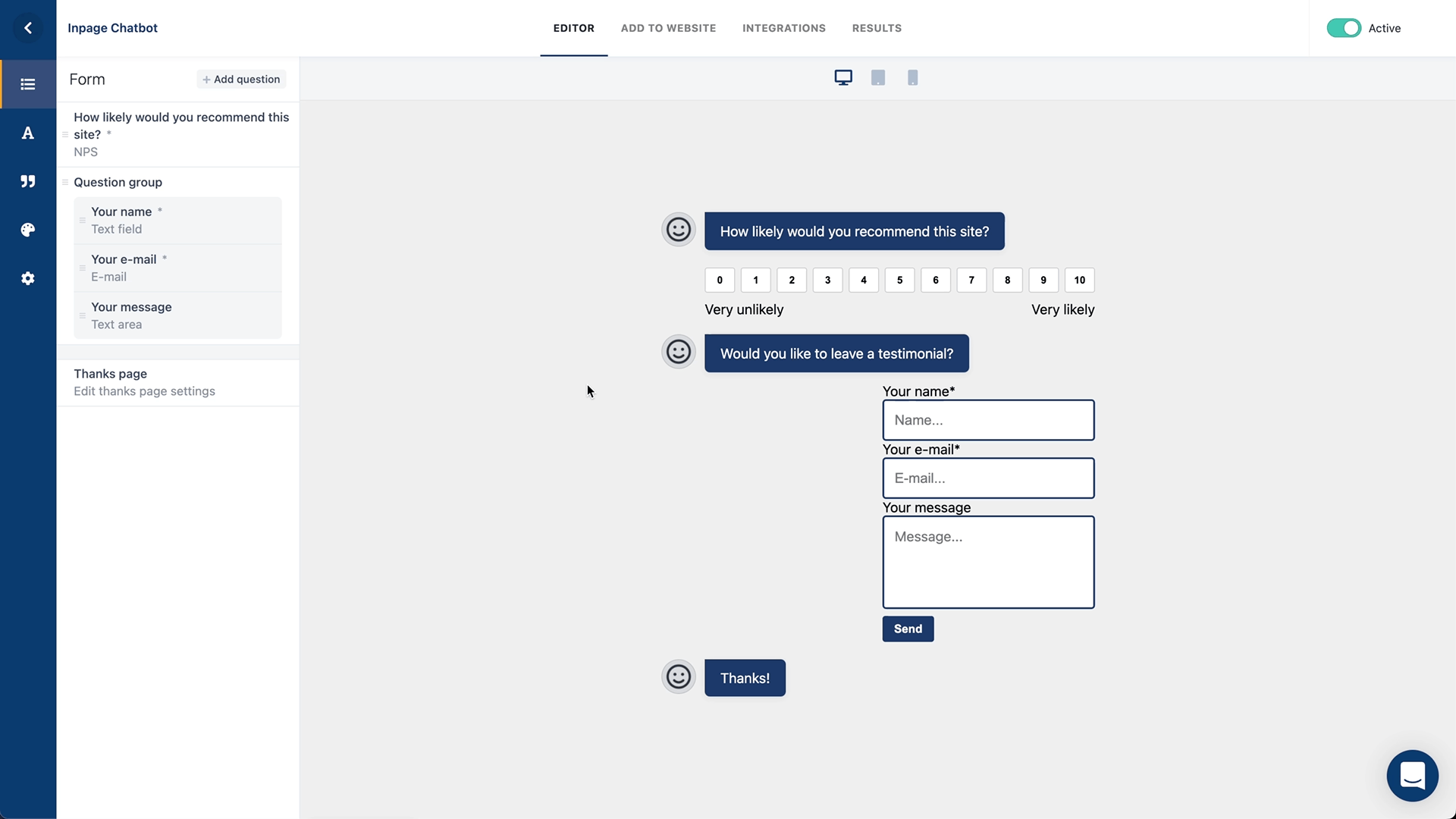
Task: Open the Integrations tab
Action: coord(784,28)
